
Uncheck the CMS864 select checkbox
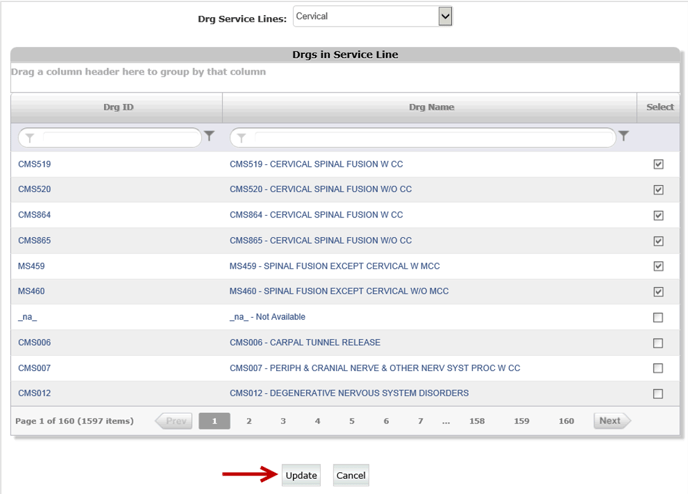pos(658,215)
